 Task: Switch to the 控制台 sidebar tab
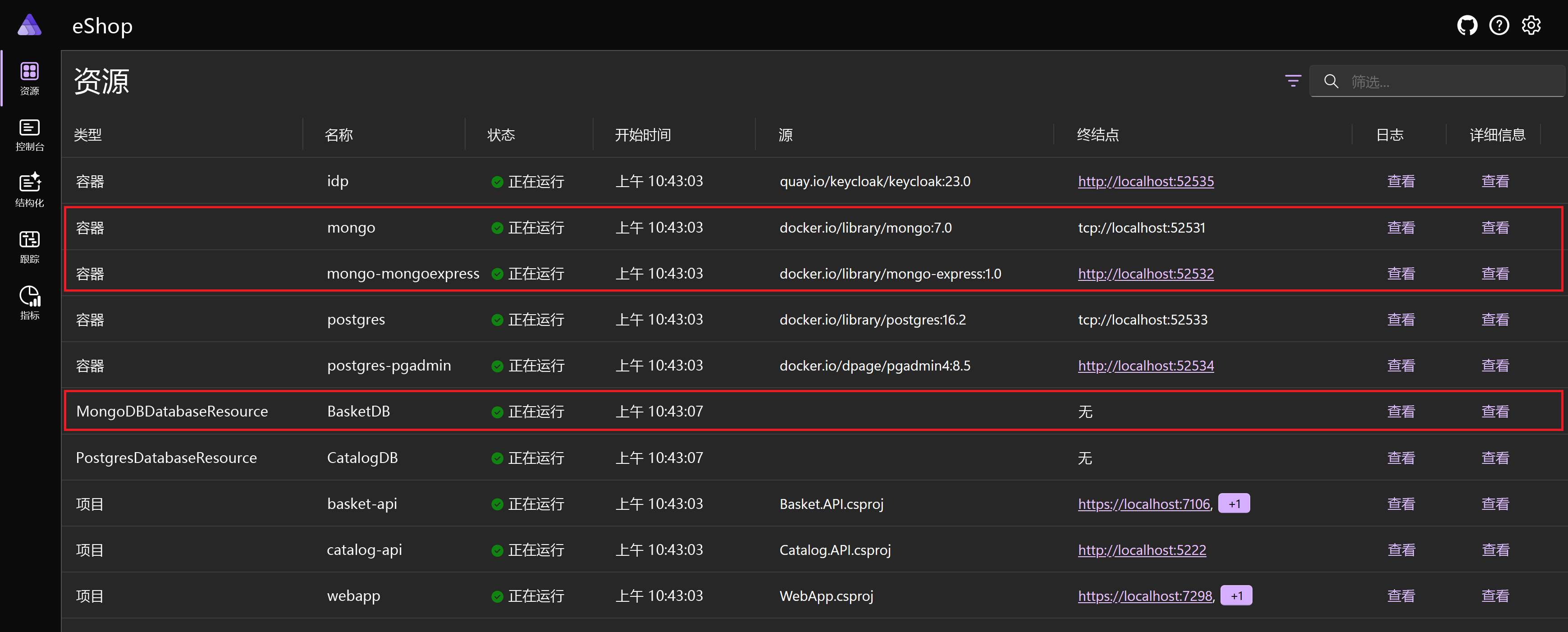[29, 135]
